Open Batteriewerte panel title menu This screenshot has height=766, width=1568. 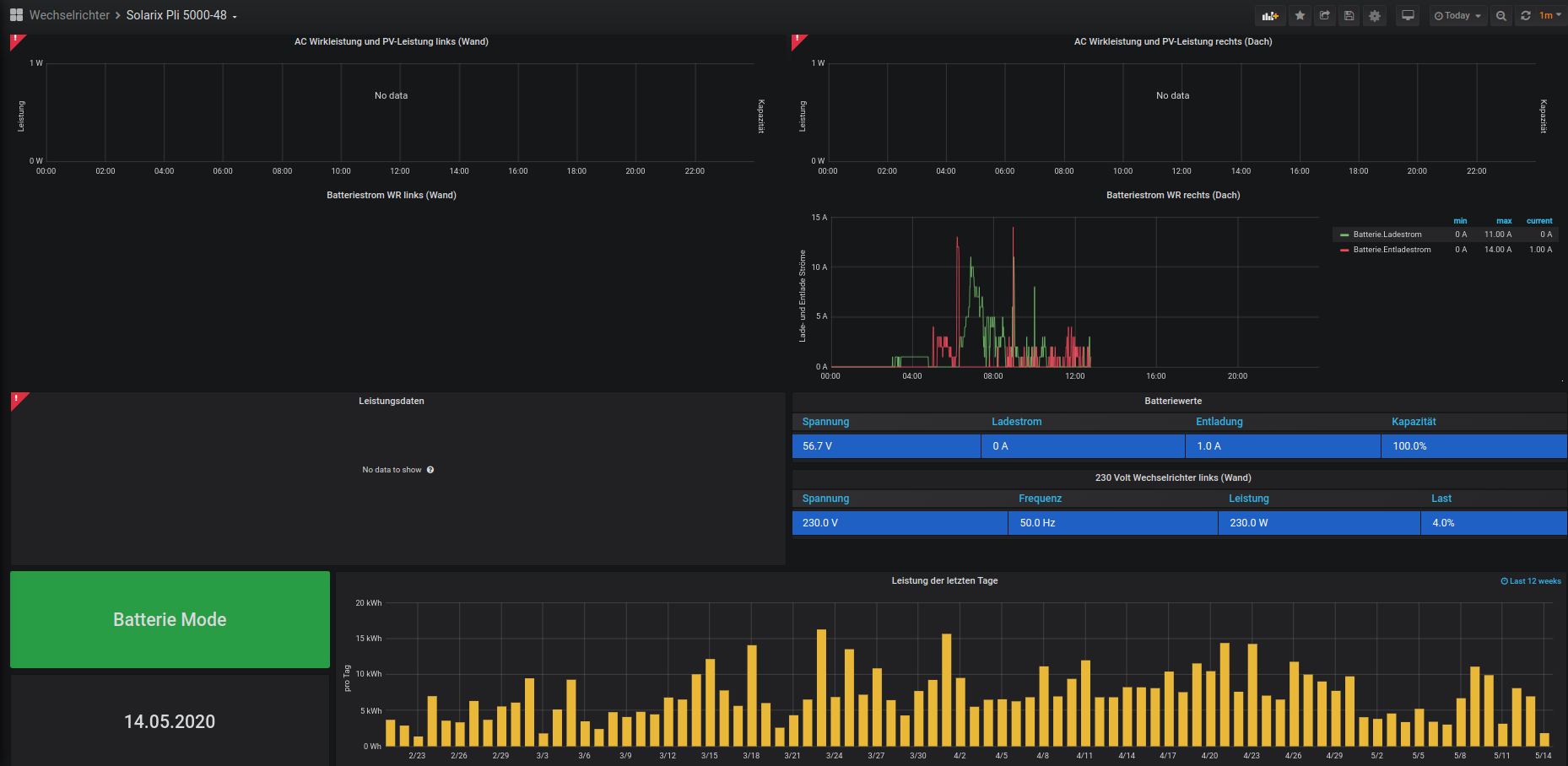pyautogui.click(x=1172, y=401)
